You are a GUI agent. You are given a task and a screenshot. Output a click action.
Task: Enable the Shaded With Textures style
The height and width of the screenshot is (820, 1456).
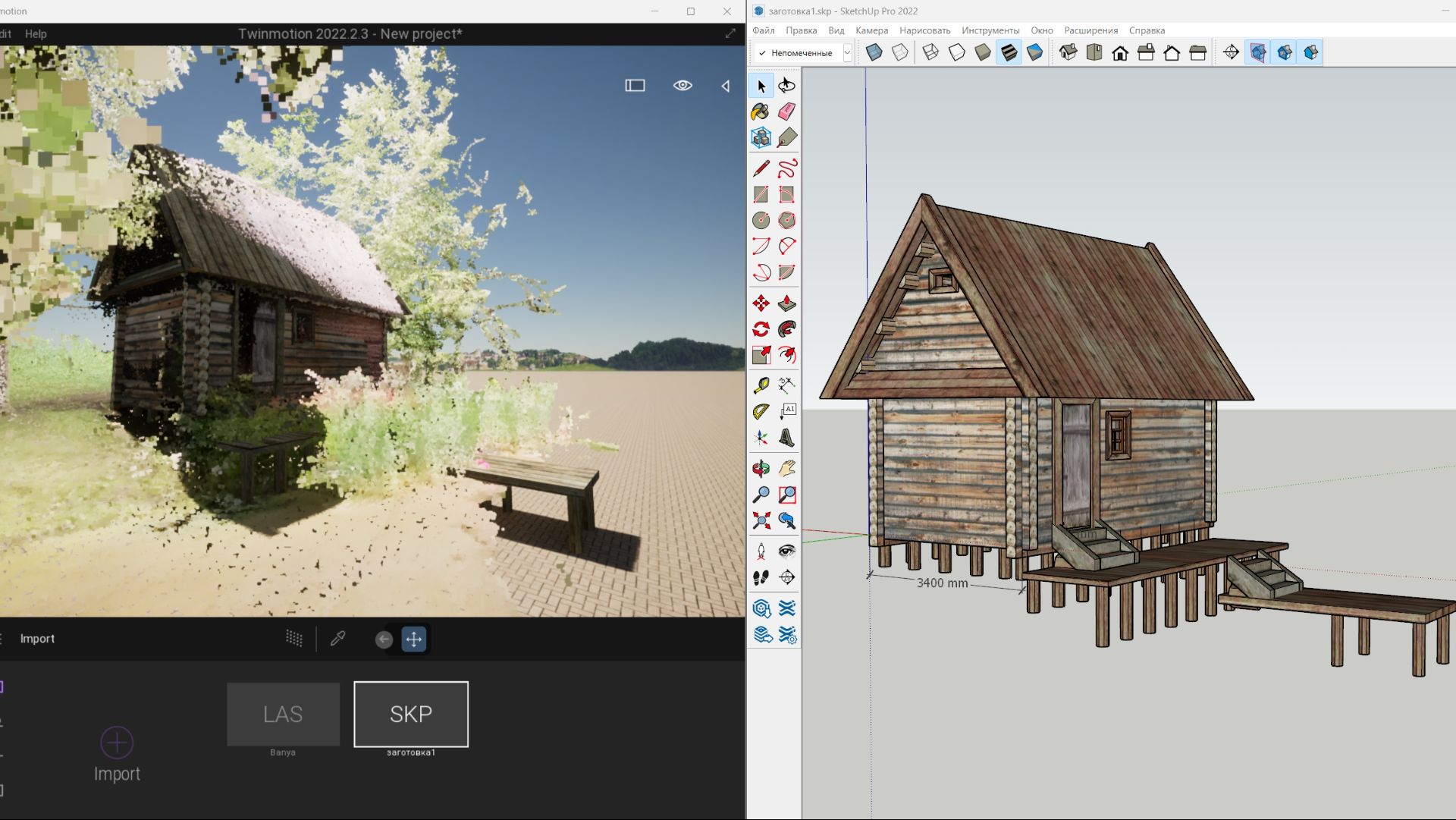[1009, 52]
